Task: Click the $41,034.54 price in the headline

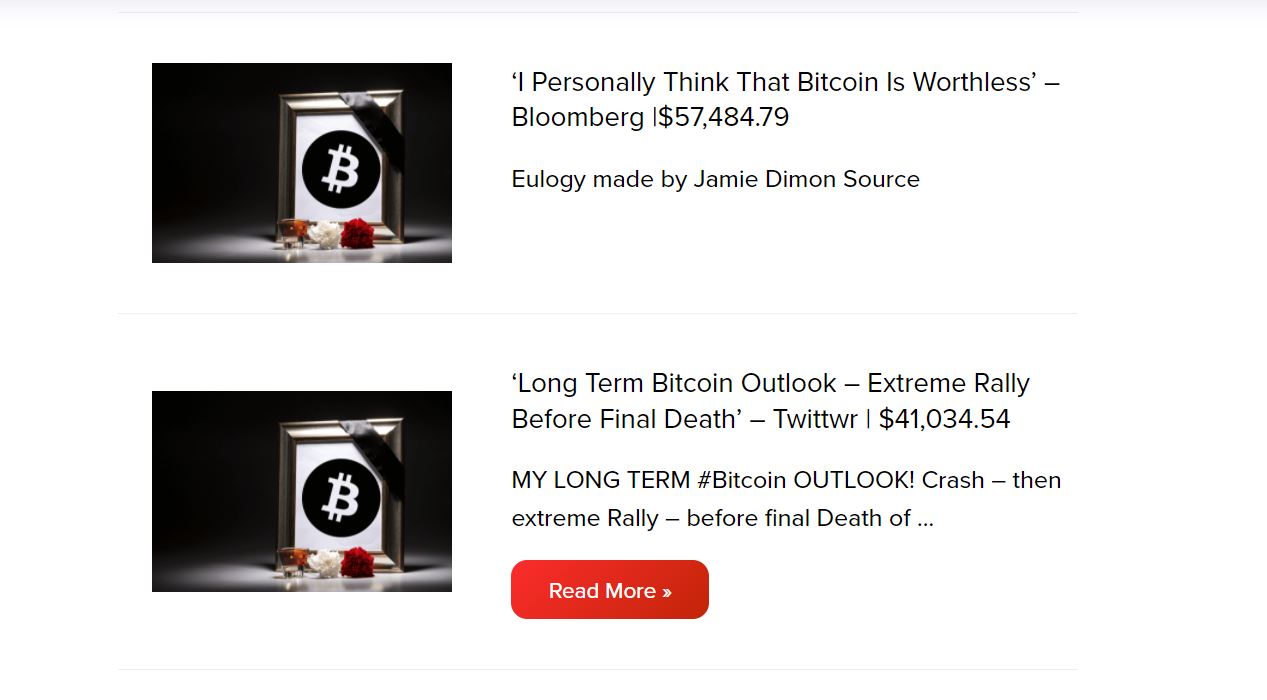Action: [944, 420]
